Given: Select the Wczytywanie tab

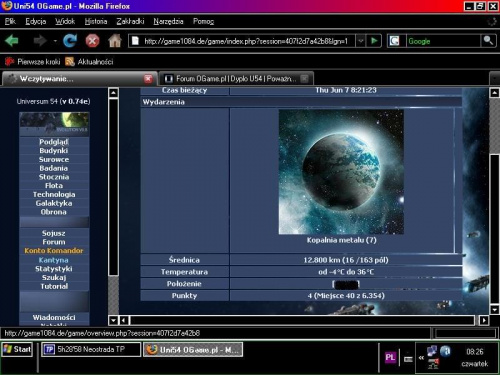Looking at the screenshot, I should pos(79,79).
